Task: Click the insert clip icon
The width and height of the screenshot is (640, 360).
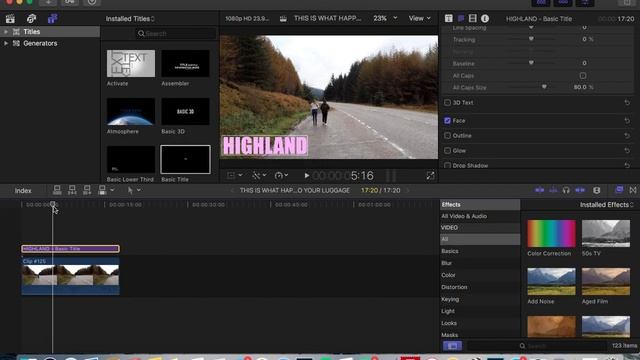Action: (x=72, y=190)
